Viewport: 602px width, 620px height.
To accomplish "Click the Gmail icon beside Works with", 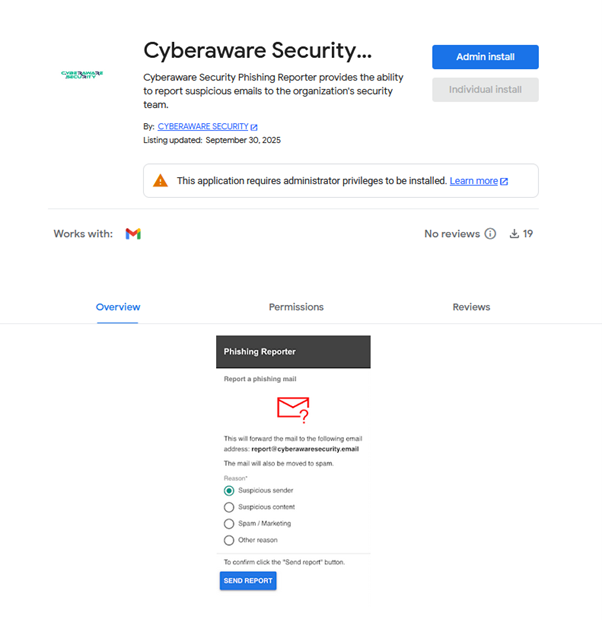I will pos(133,234).
